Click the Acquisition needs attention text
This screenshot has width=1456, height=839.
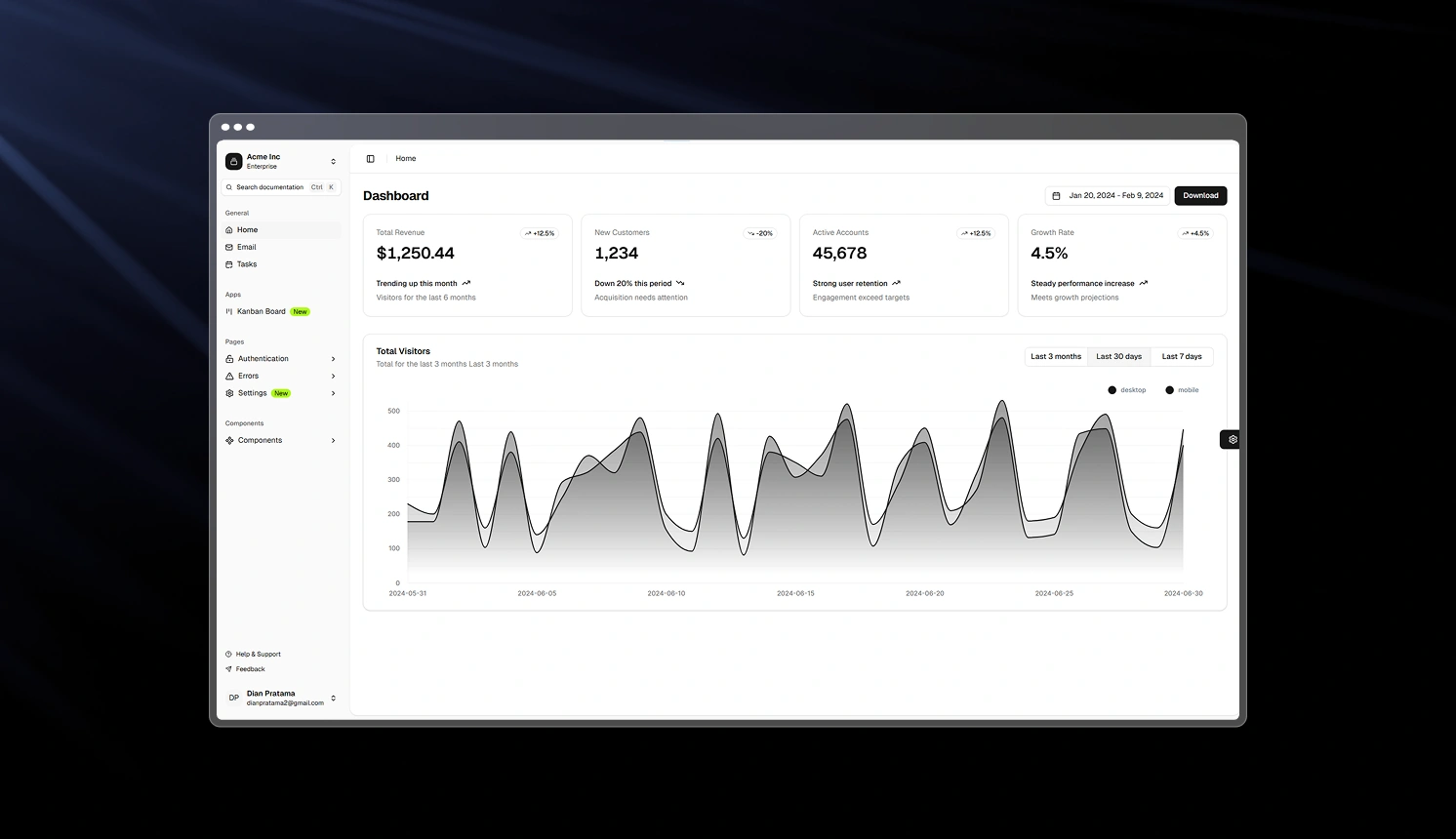(641, 298)
